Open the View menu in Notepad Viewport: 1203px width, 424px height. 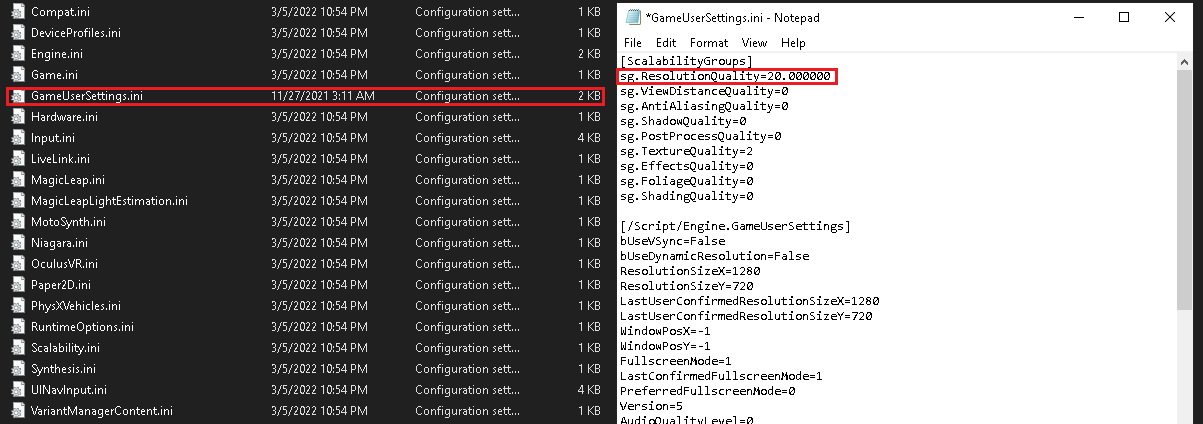(754, 43)
